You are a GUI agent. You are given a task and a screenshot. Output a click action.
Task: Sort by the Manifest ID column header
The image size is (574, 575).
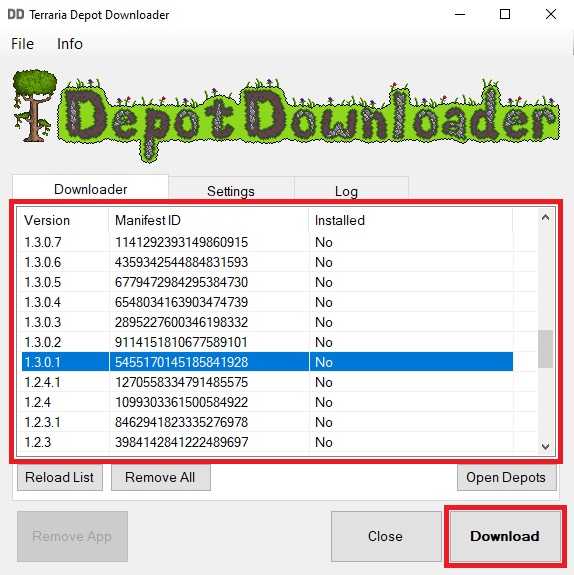tap(208, 220)
